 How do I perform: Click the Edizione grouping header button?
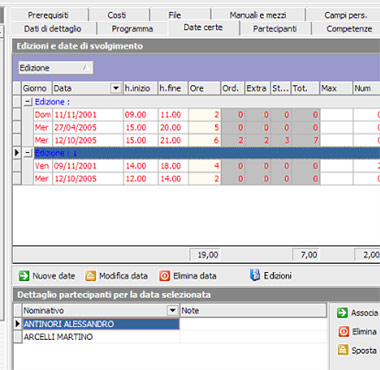(55, 68)
